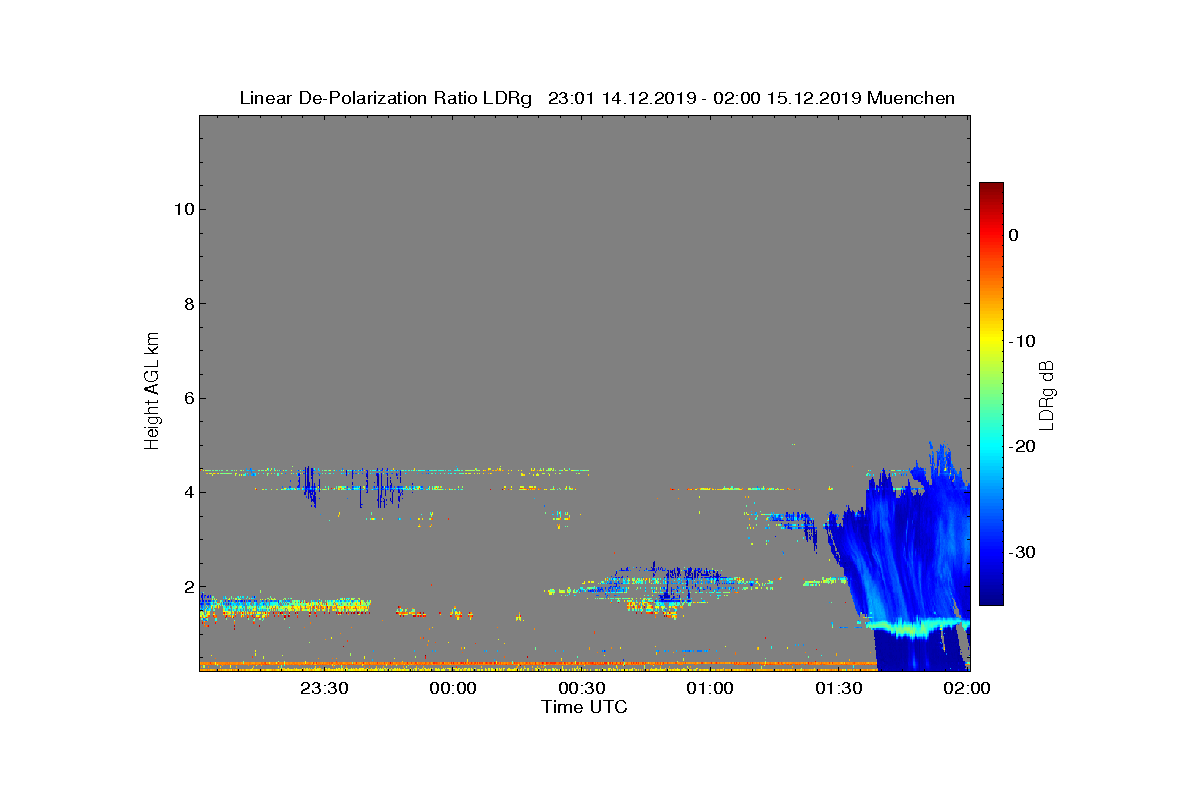Click the orange near-ground layer at plot bottom
The height and width of the screenshot is (800, 1200).
538,663
